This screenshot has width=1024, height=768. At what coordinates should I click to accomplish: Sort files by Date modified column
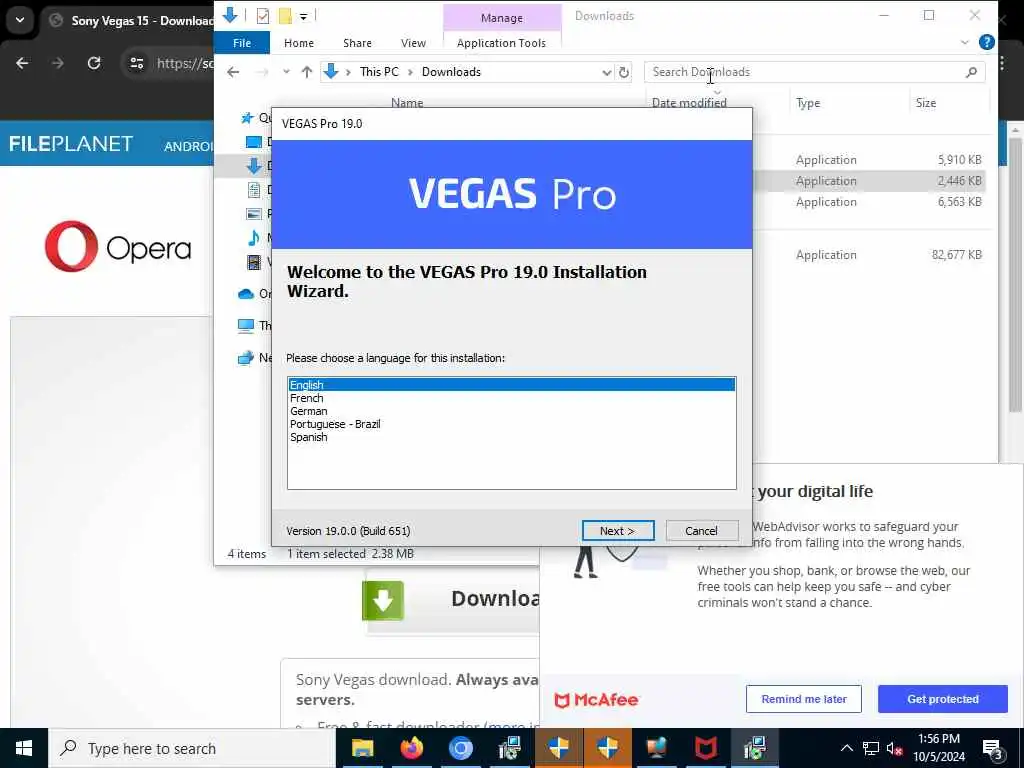[689, 103]
